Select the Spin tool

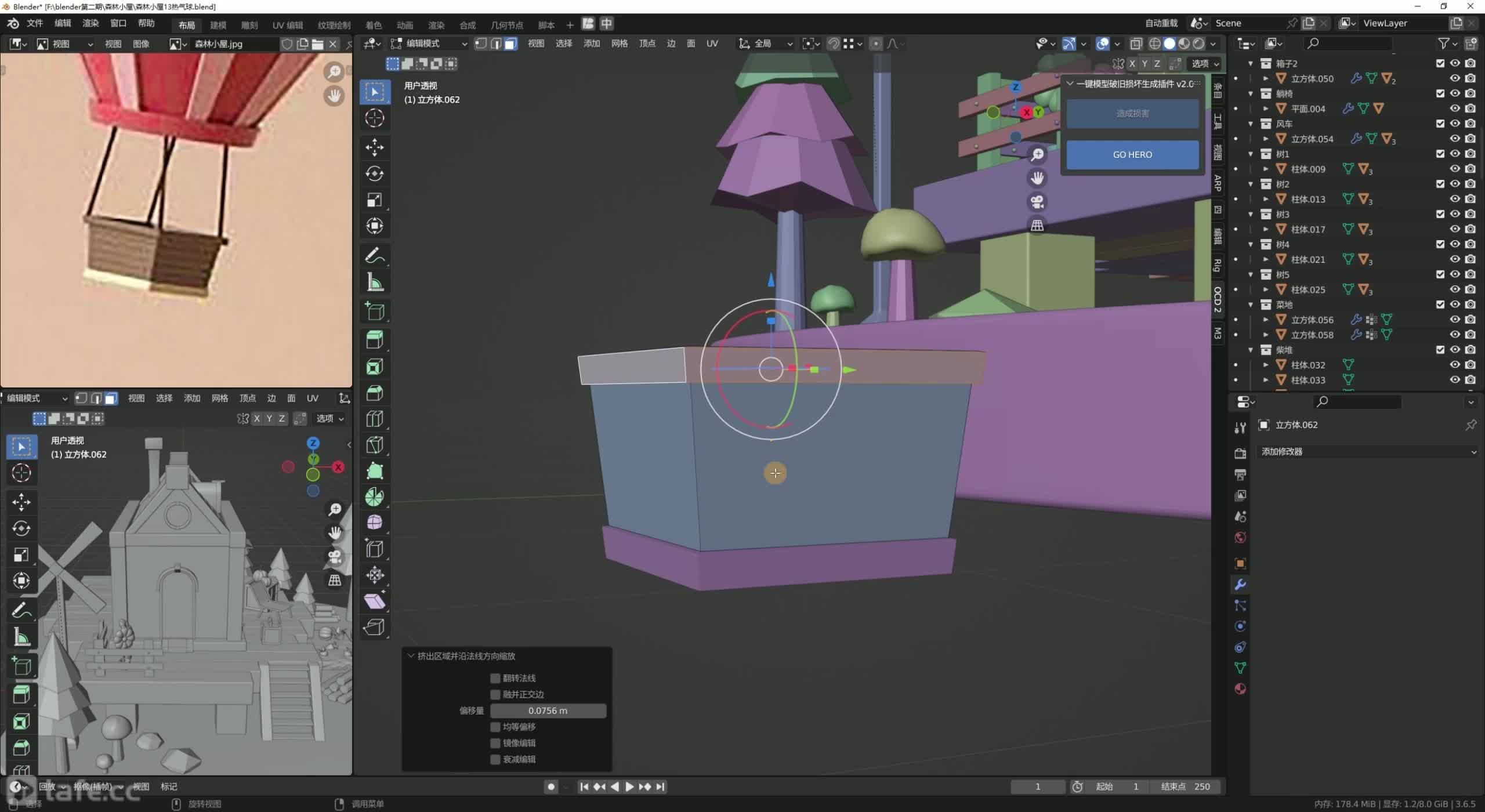tap(375, 497)
